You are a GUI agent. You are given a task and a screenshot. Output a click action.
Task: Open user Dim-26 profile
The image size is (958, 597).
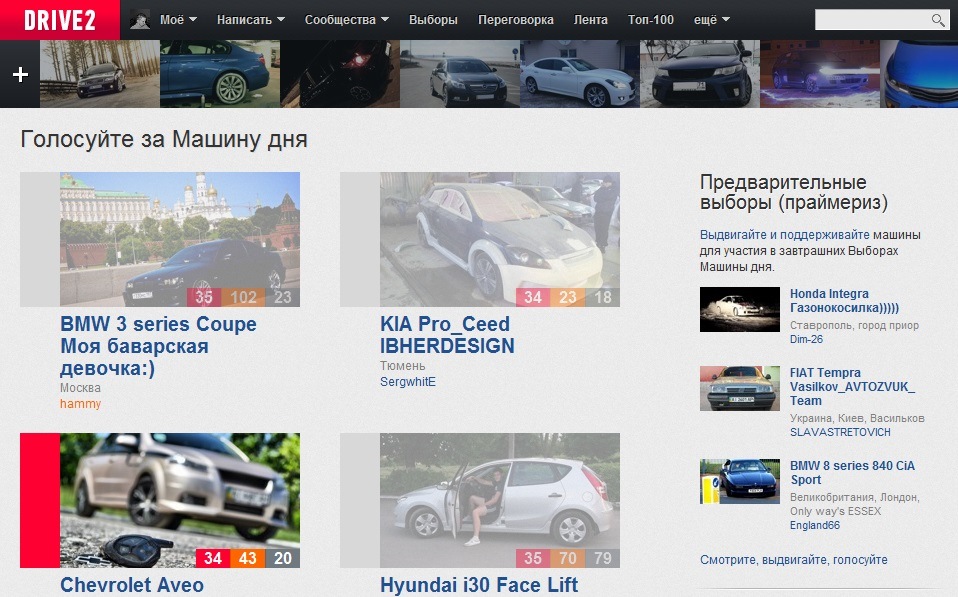[806, 339]
